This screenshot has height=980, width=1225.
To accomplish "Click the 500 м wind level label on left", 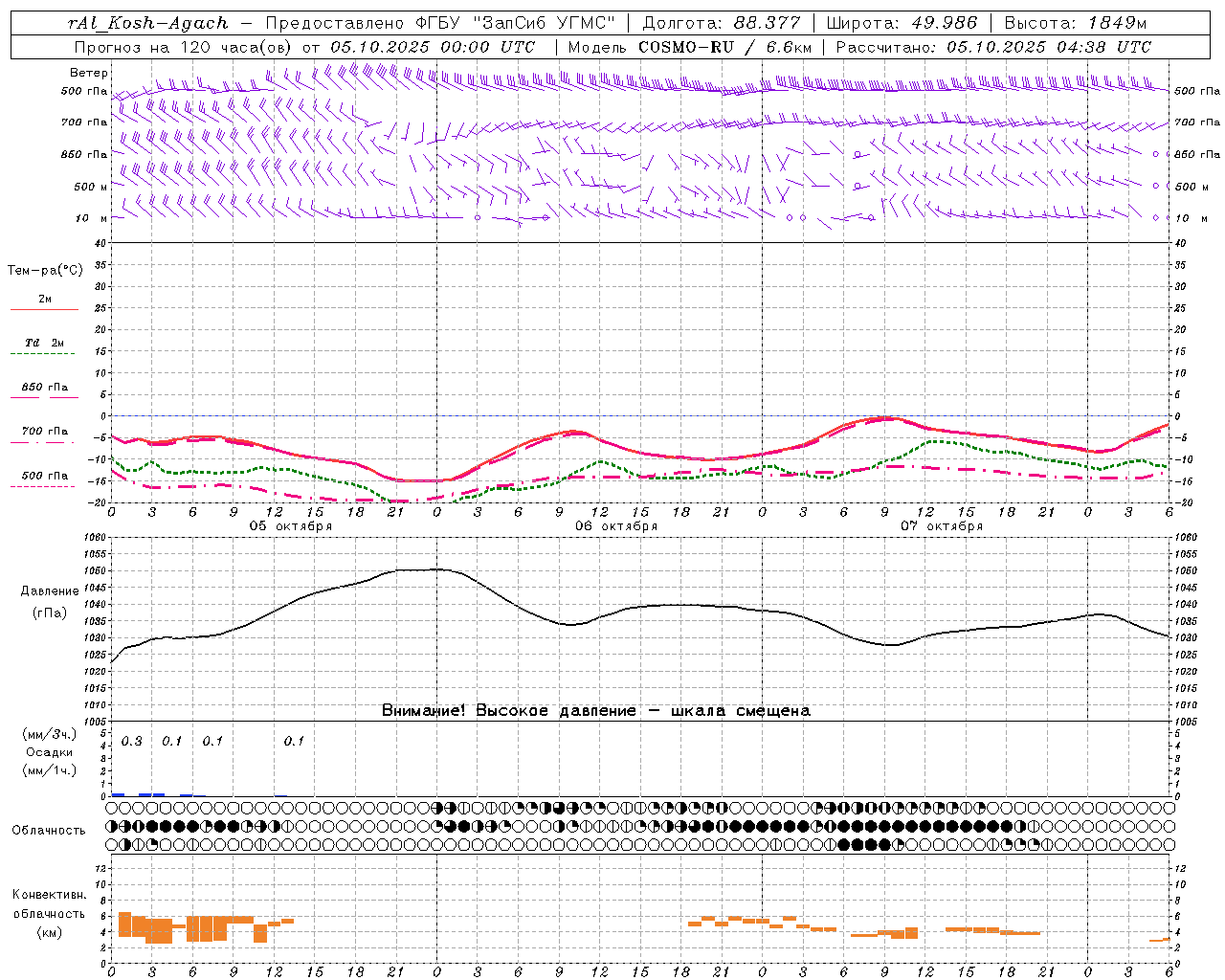I will (91, 187).
